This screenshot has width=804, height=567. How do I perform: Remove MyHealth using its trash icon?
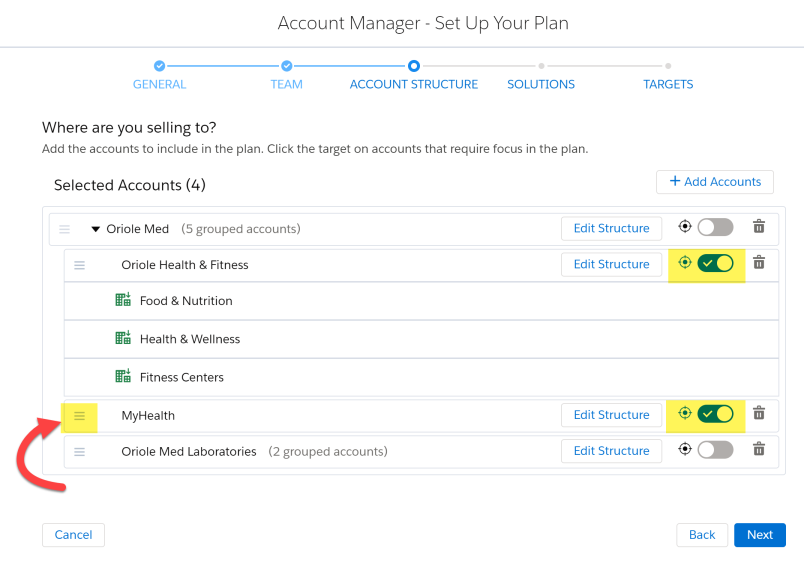tap(759, 413)
